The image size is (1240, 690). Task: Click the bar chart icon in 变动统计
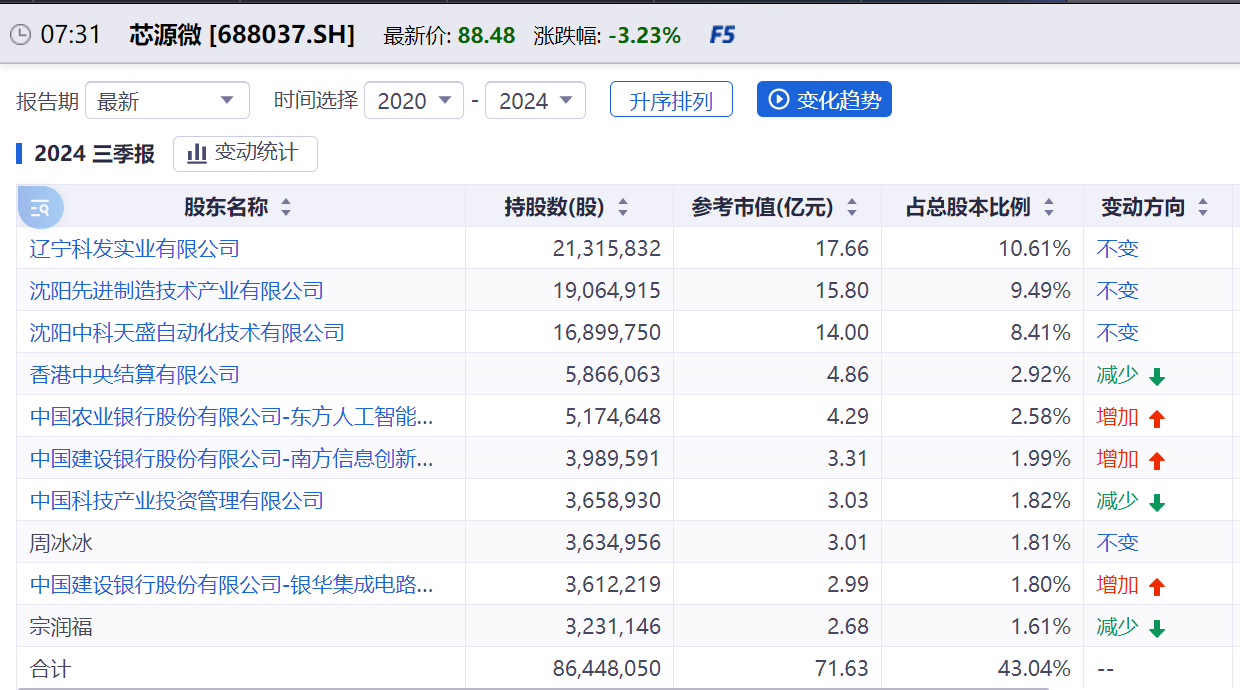click(x=197, y=153)
